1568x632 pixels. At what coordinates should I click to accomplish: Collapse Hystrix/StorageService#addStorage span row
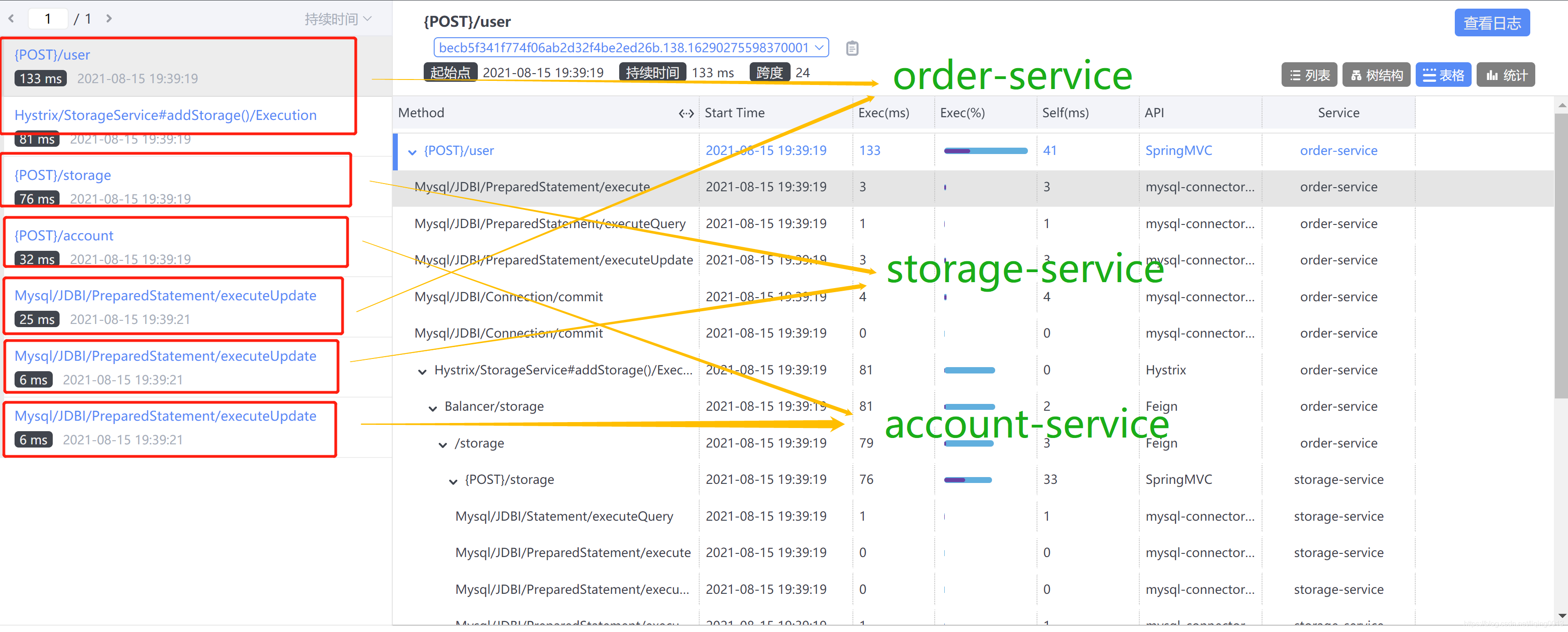(422, 371)
